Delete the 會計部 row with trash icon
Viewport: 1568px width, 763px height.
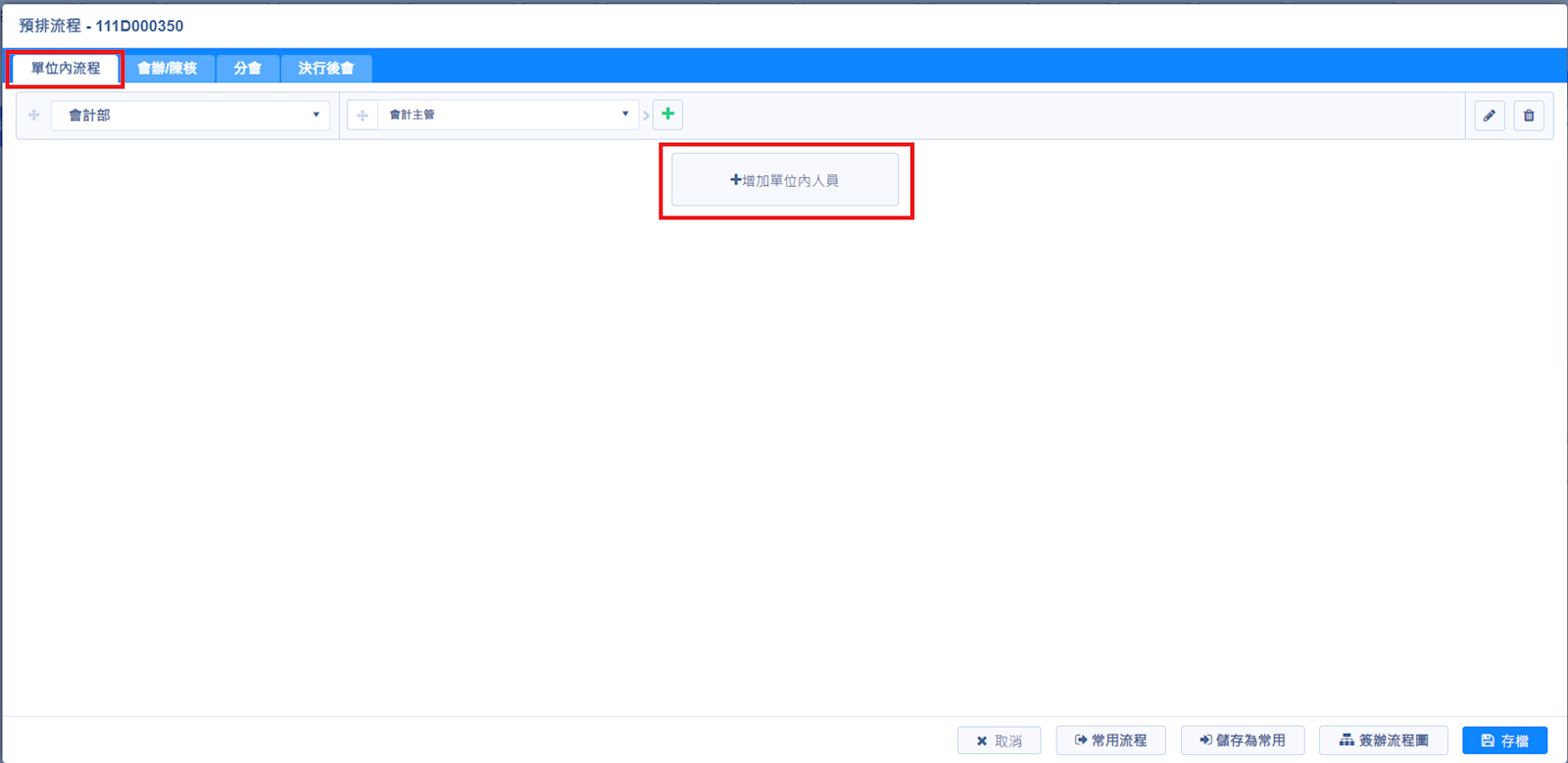[x=1528, y=116]
